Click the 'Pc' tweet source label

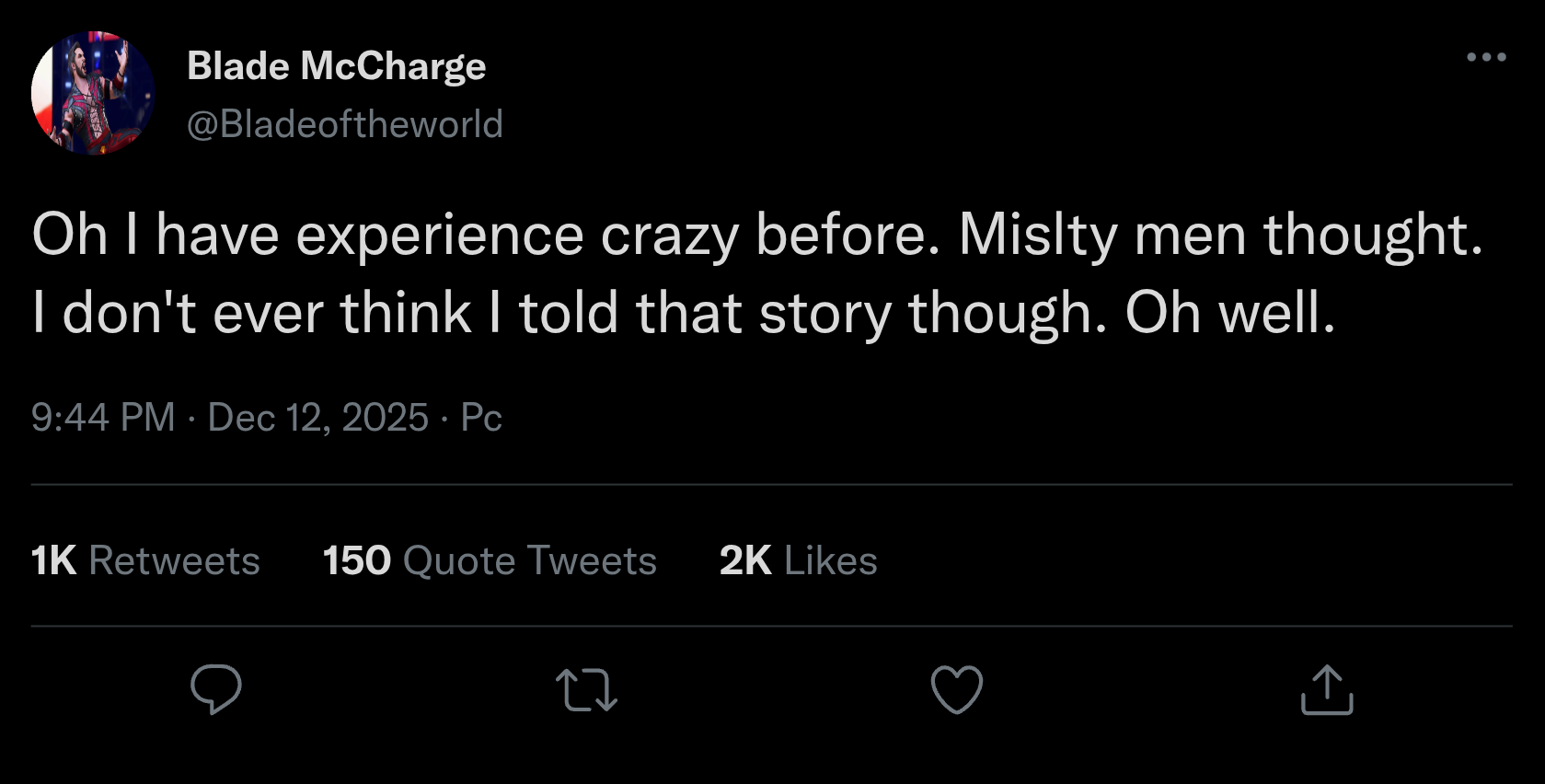pyautogui.click(x=481, y=418)
